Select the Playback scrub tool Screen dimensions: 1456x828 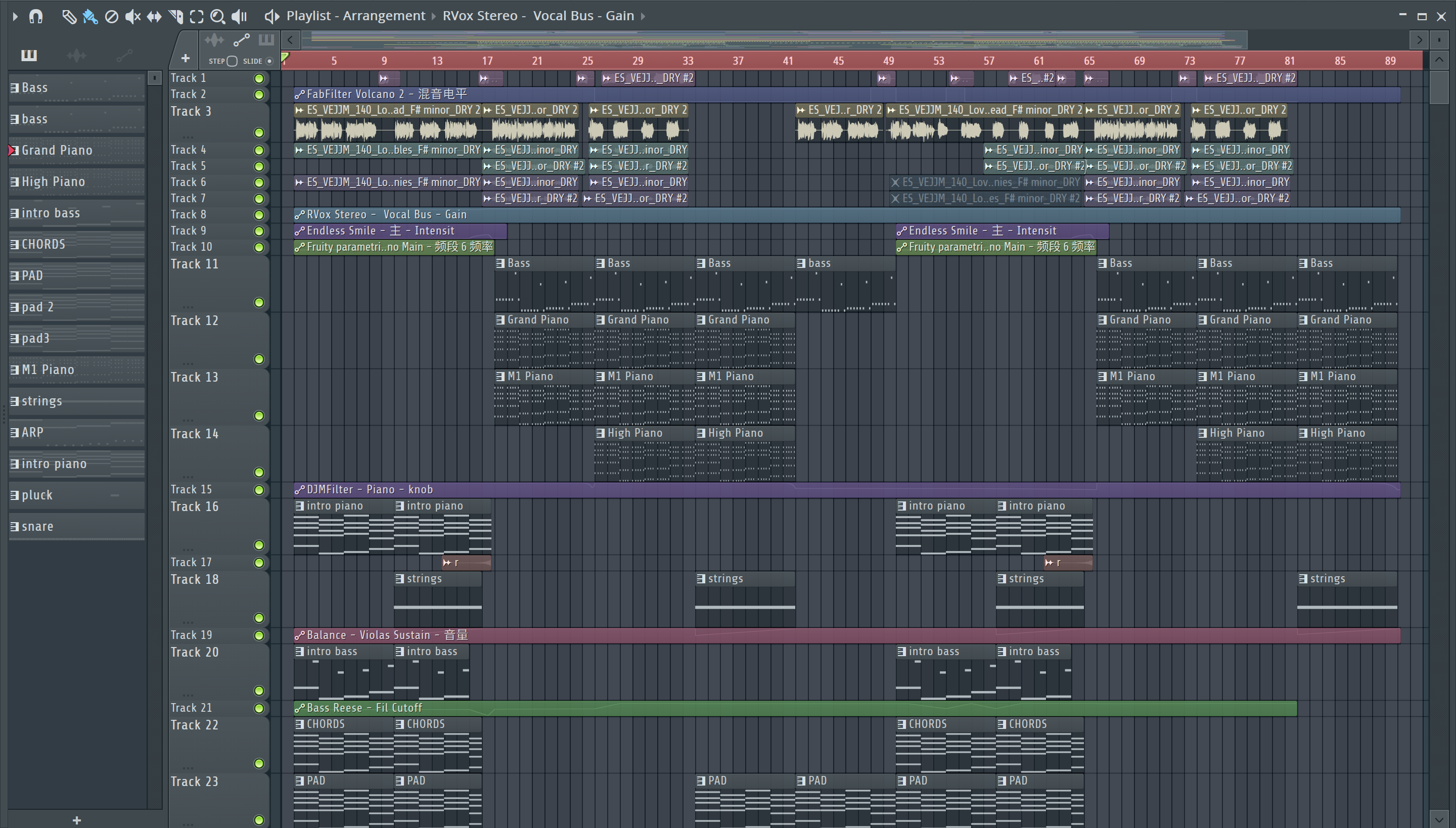240,17
